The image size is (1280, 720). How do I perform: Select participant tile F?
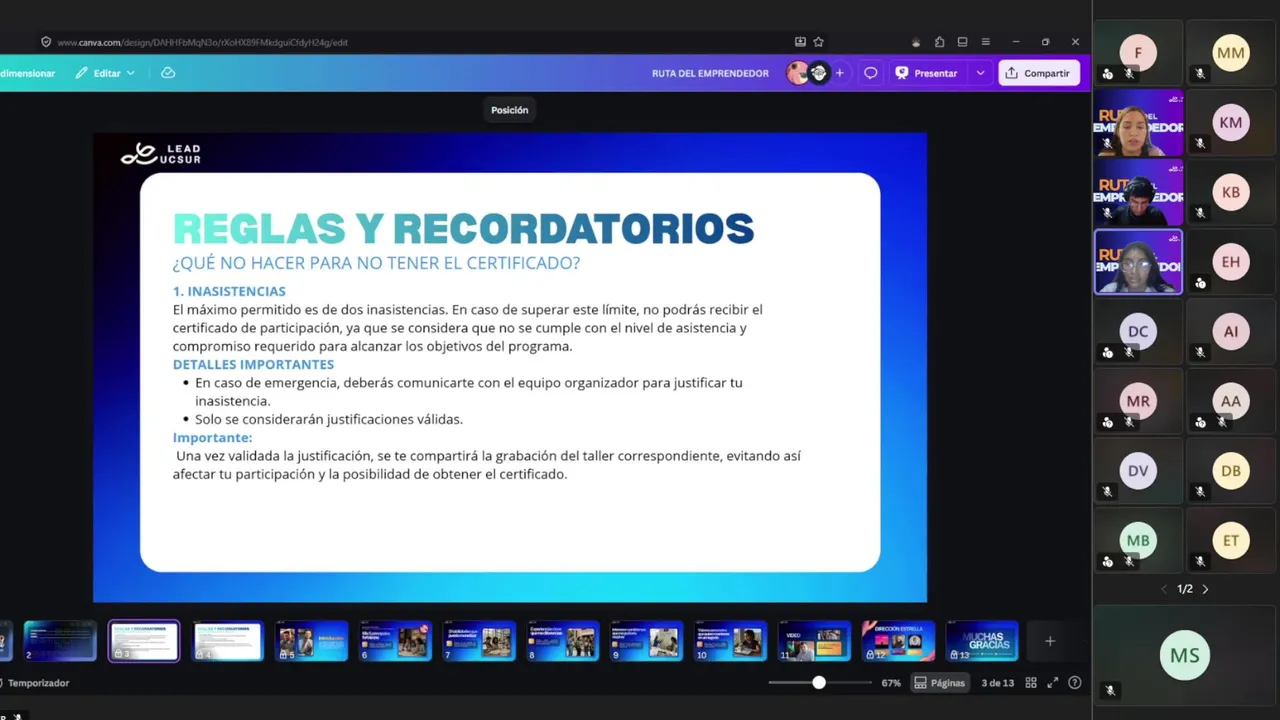1138,53
